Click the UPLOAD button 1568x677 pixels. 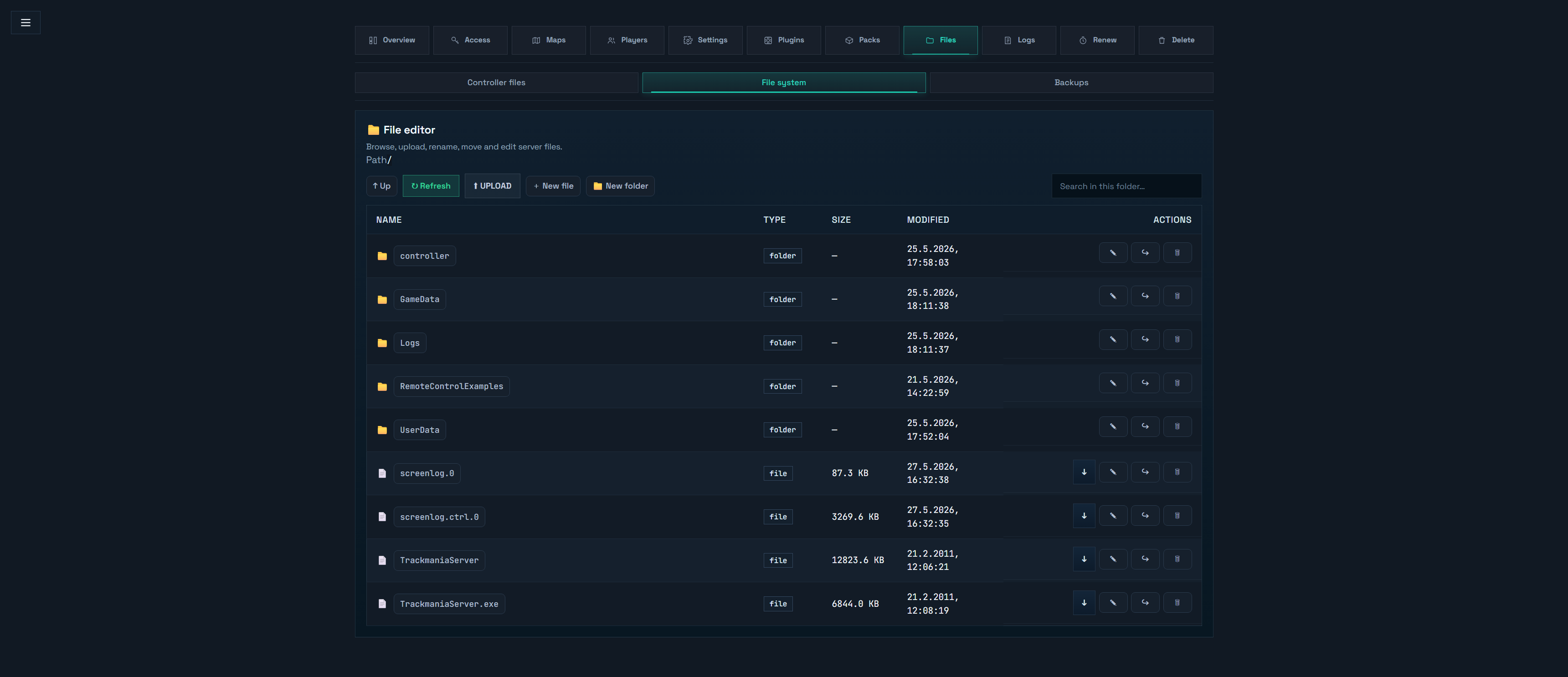coord(492,186)
